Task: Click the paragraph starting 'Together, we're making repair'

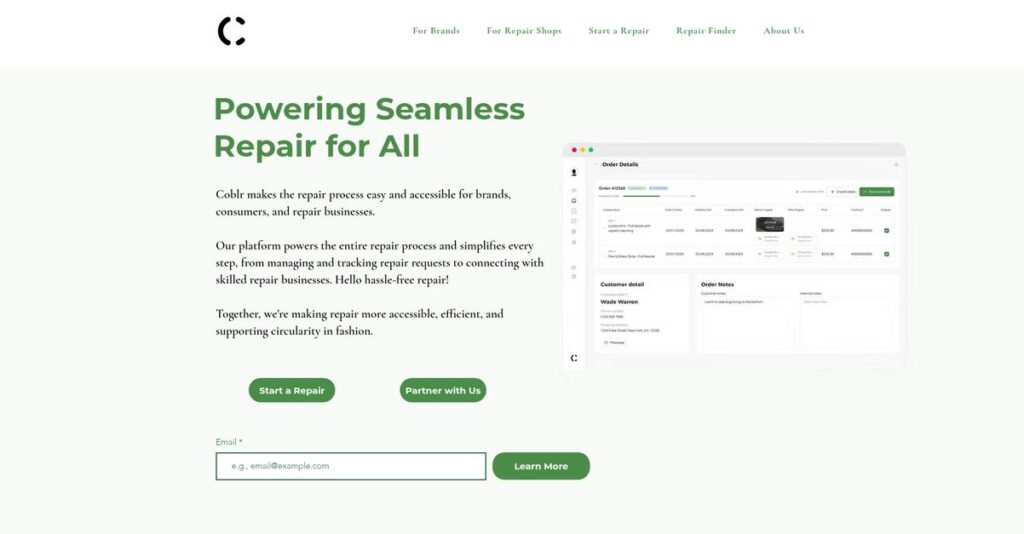Action: coord(359,322)
